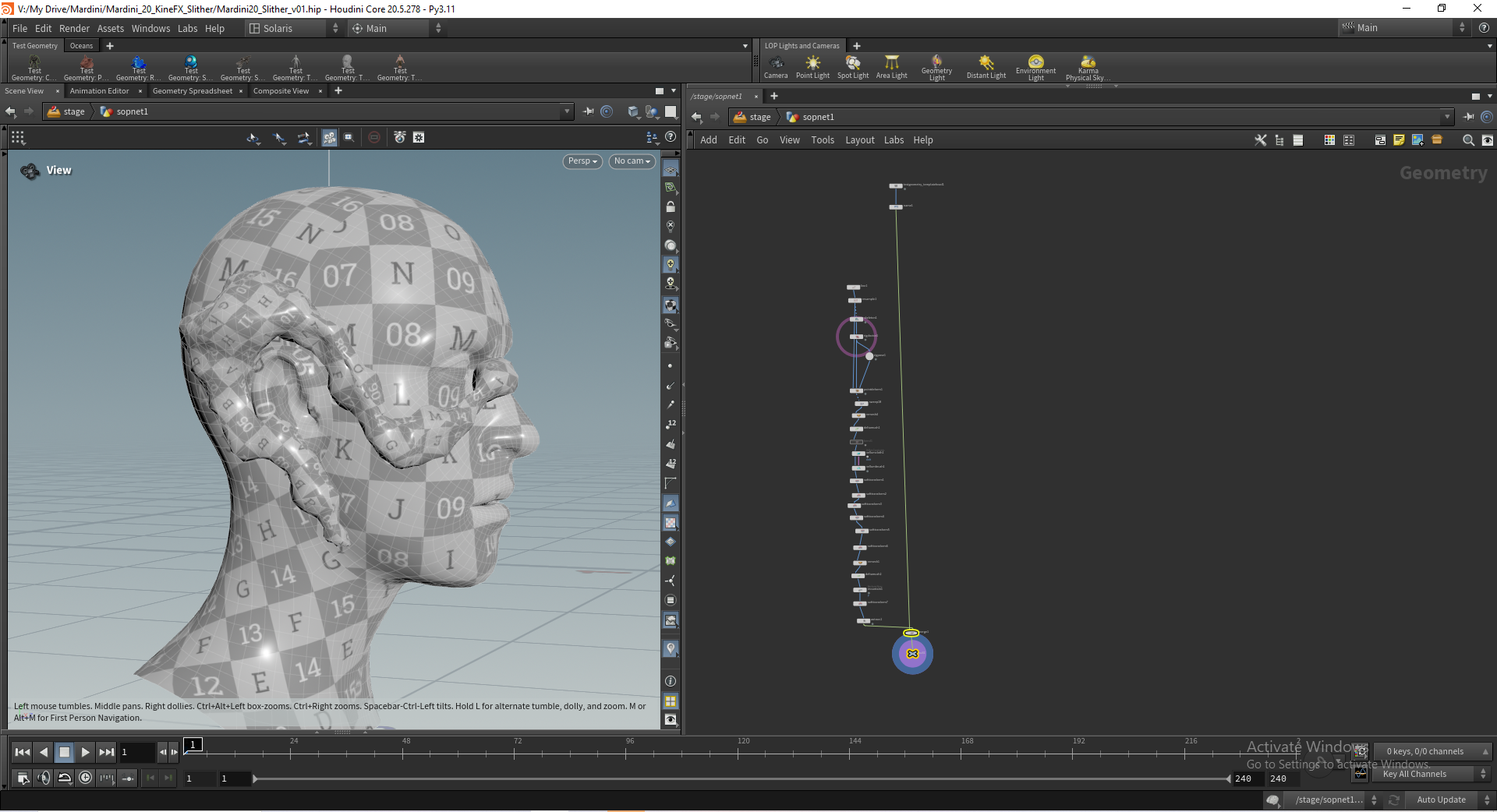The width and height of the screenshot is (1497, 812).
Task: Toggle audio on the playbar
Action: [x=44, y=778]
